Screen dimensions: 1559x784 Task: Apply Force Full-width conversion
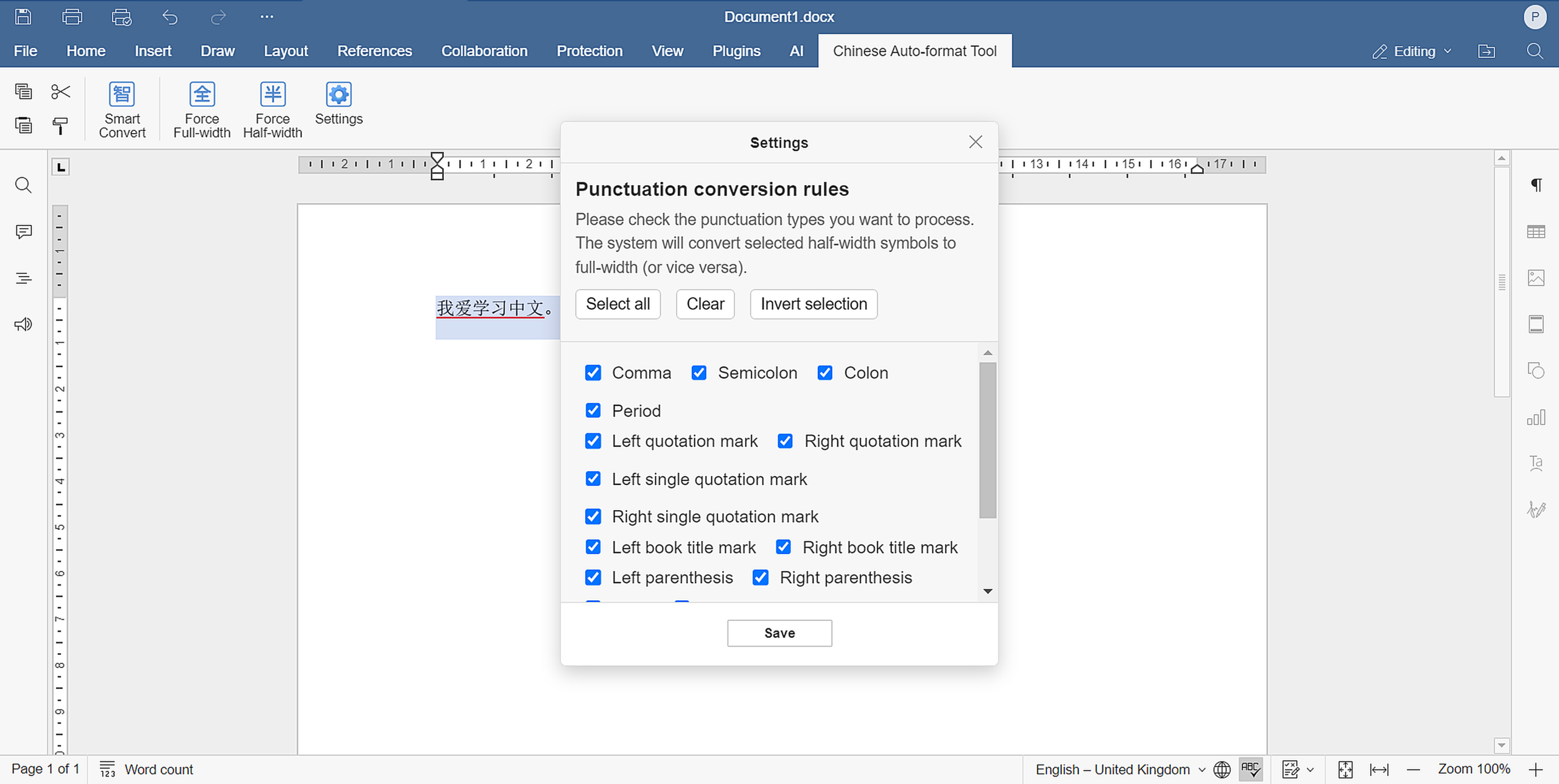202,110
